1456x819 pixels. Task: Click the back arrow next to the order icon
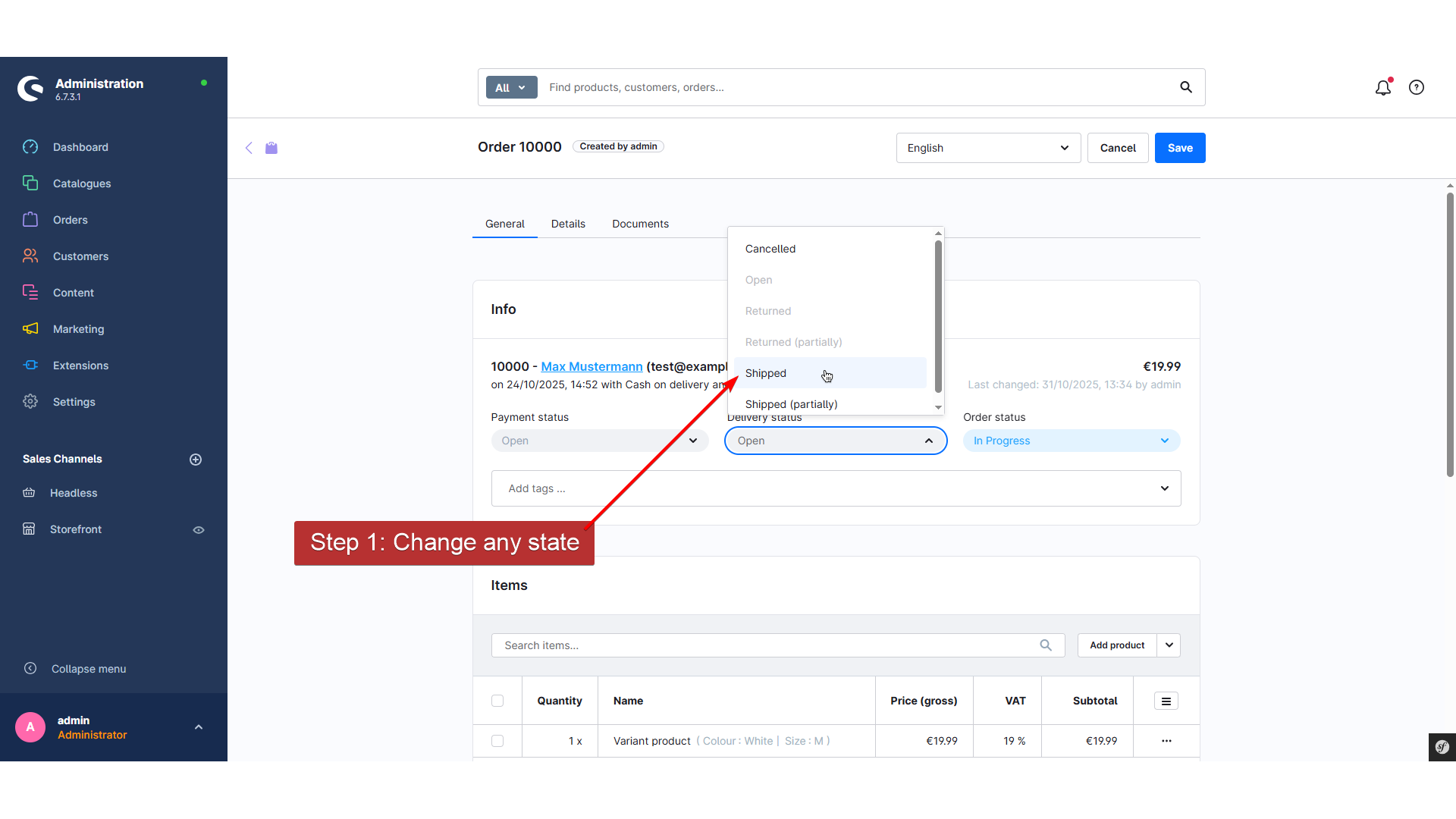pos(249,148)
